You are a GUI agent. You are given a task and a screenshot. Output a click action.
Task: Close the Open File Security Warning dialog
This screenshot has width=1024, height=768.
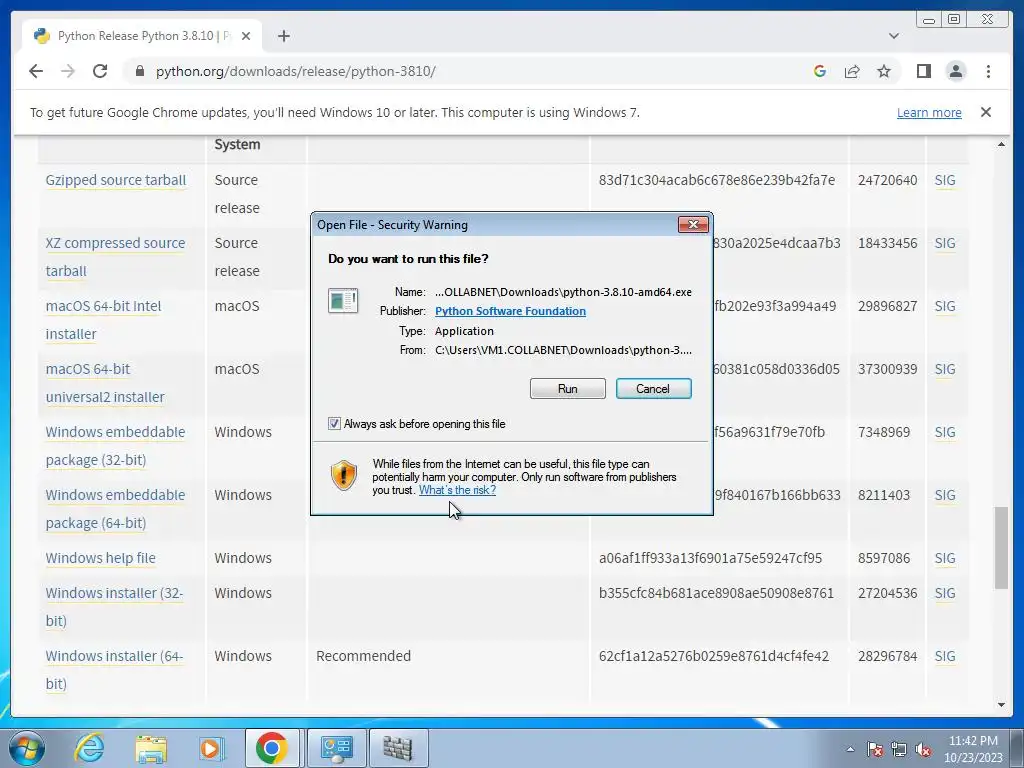click(x=693, y=225)
